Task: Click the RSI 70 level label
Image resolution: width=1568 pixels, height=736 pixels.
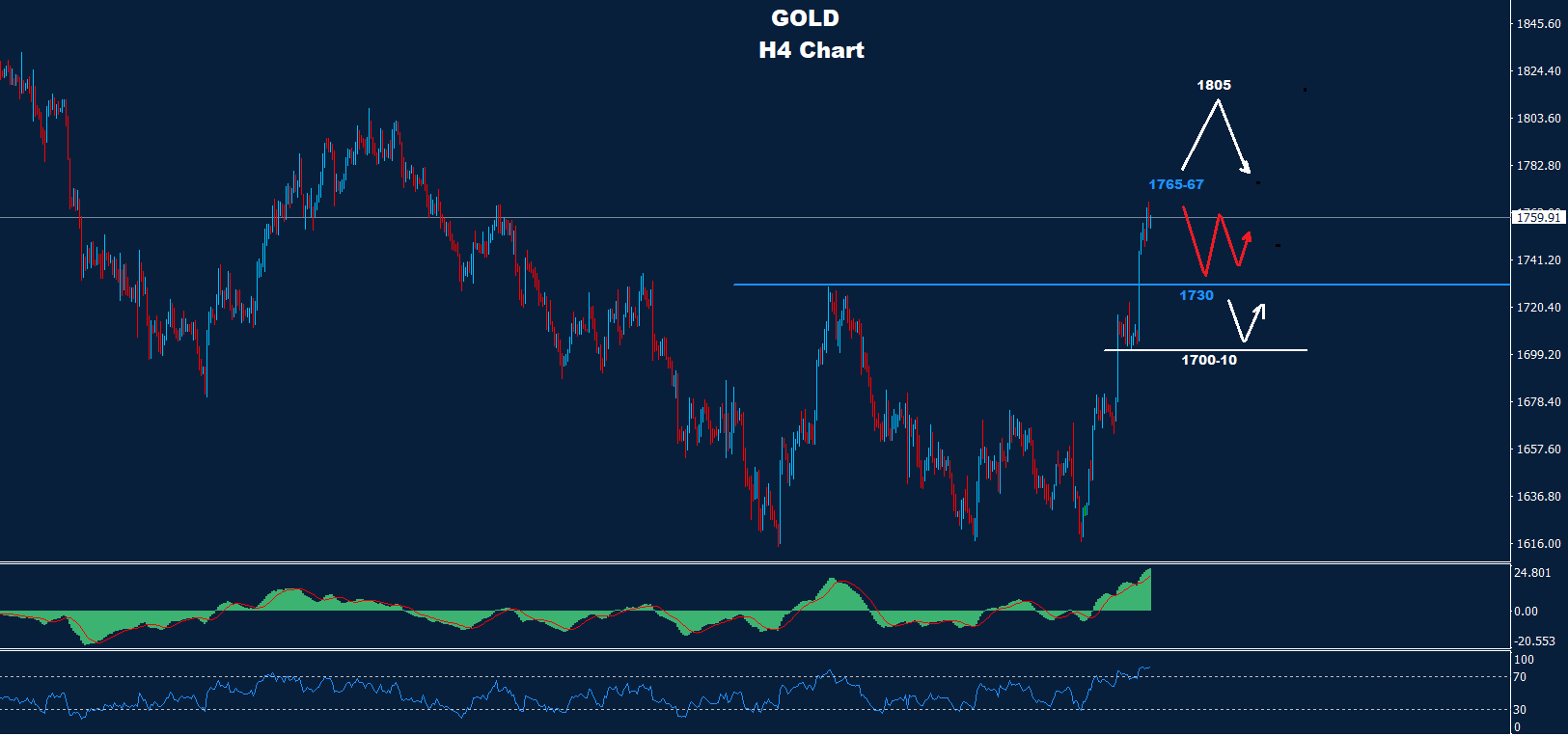Action: pos(1520,677)
